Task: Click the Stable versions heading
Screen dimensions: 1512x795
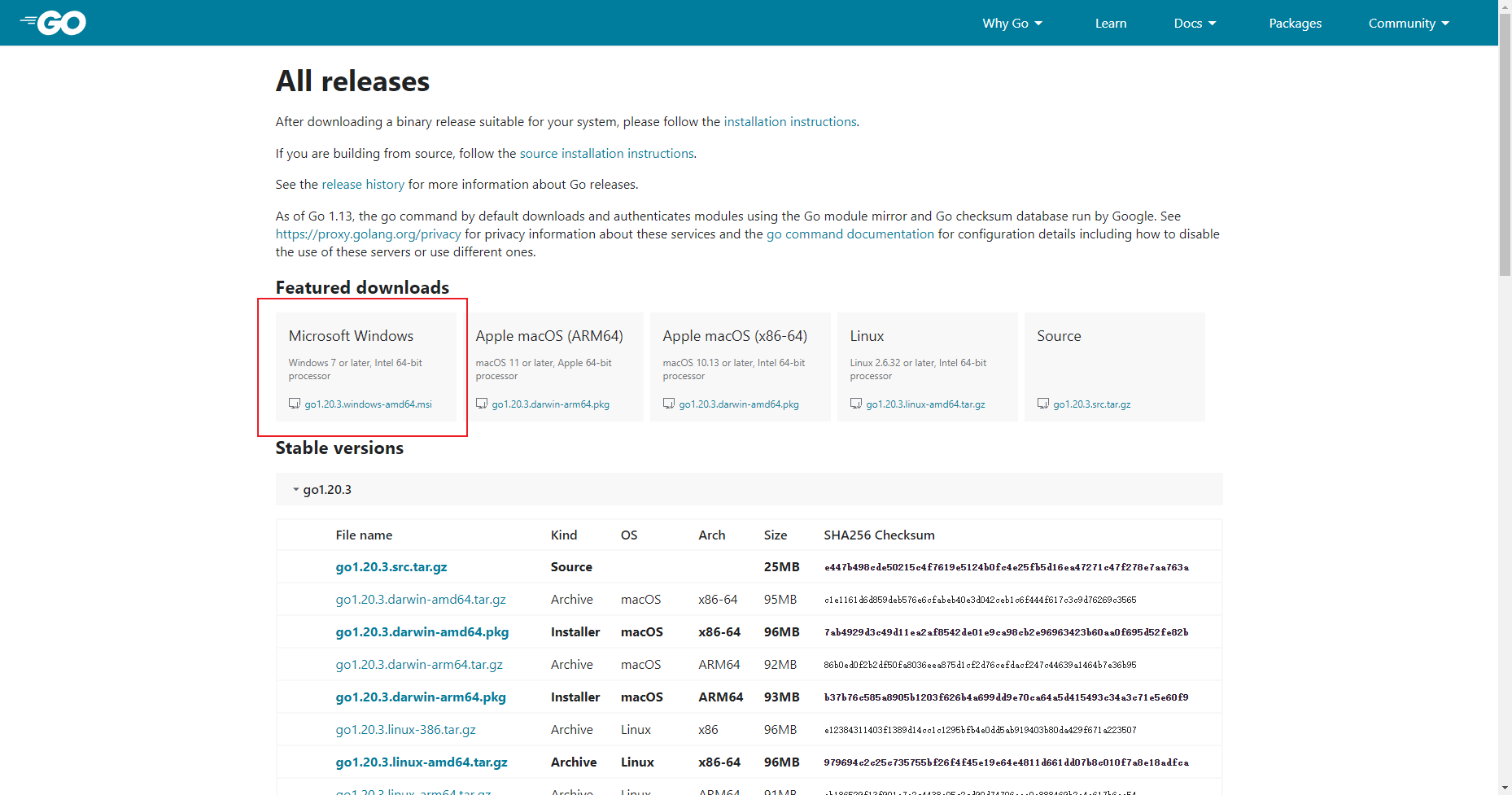Action: click(339, 448)
